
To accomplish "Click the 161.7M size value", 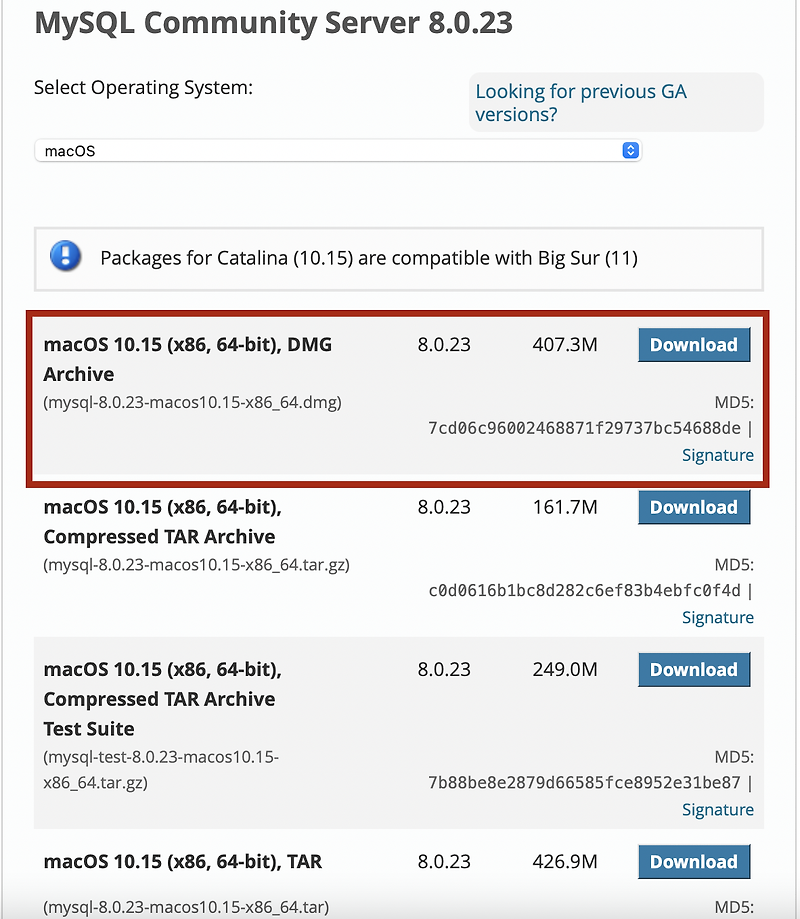I will 565,507.
